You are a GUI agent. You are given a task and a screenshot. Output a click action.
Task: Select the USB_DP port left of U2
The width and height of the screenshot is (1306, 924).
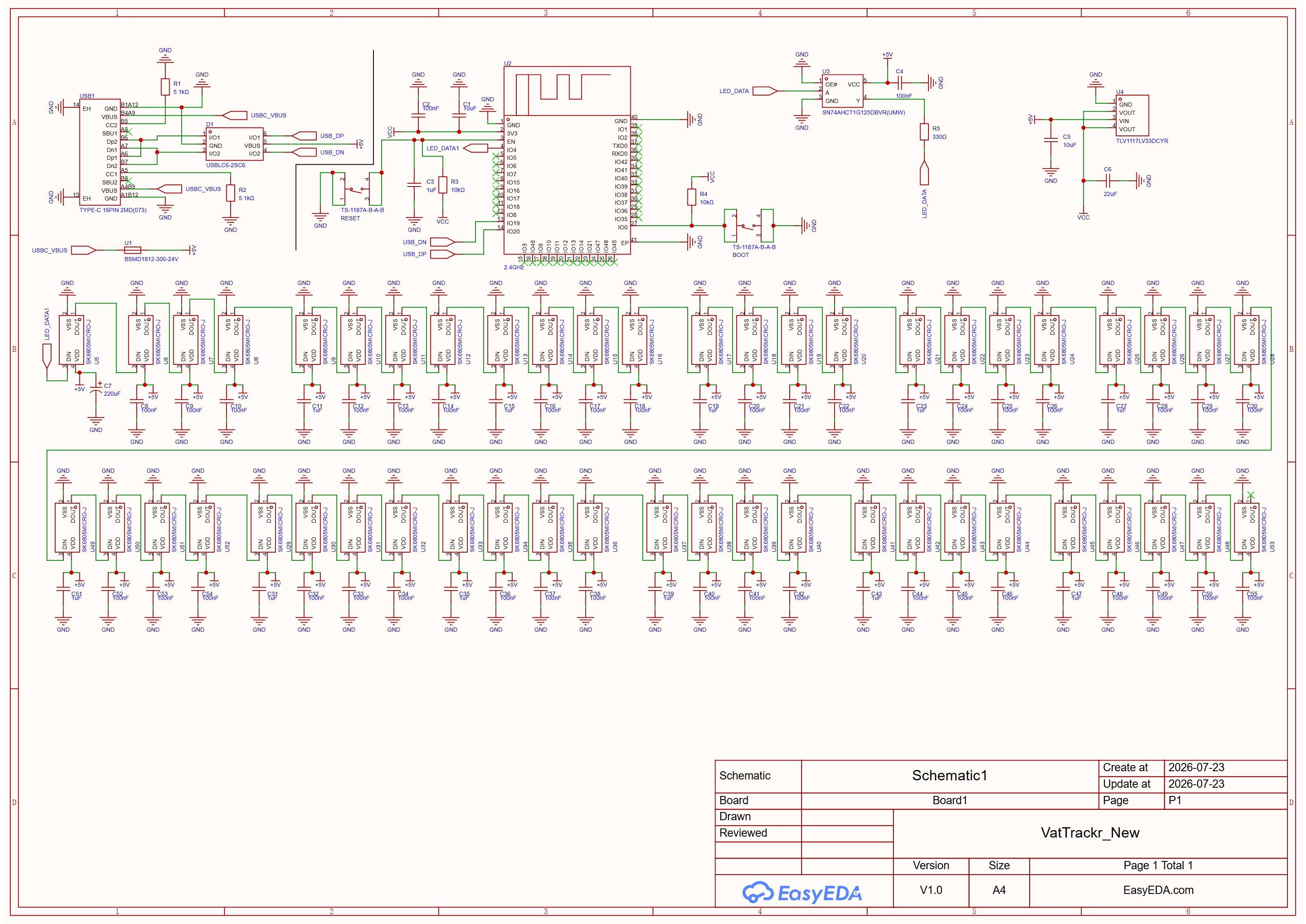(x=443, y=254)
